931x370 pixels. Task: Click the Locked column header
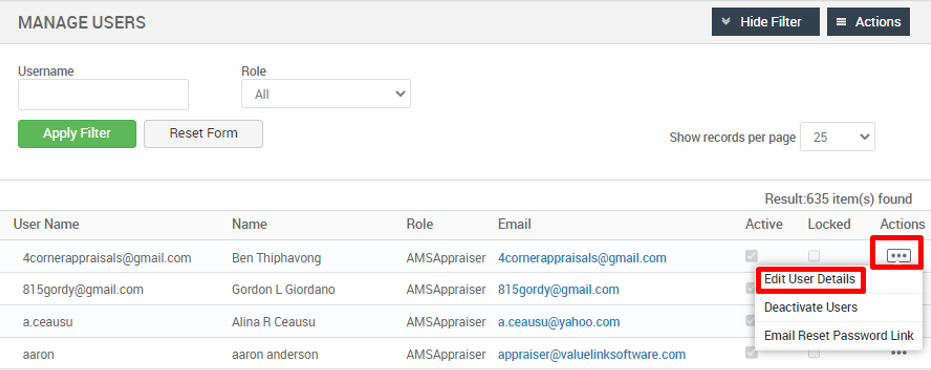pos(829,224)
